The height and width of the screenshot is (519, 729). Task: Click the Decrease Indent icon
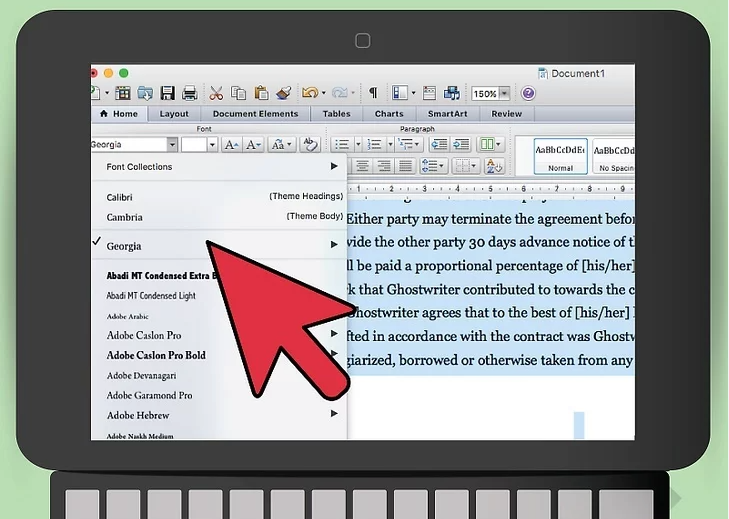pyautogui.click(x=439, y=145)
